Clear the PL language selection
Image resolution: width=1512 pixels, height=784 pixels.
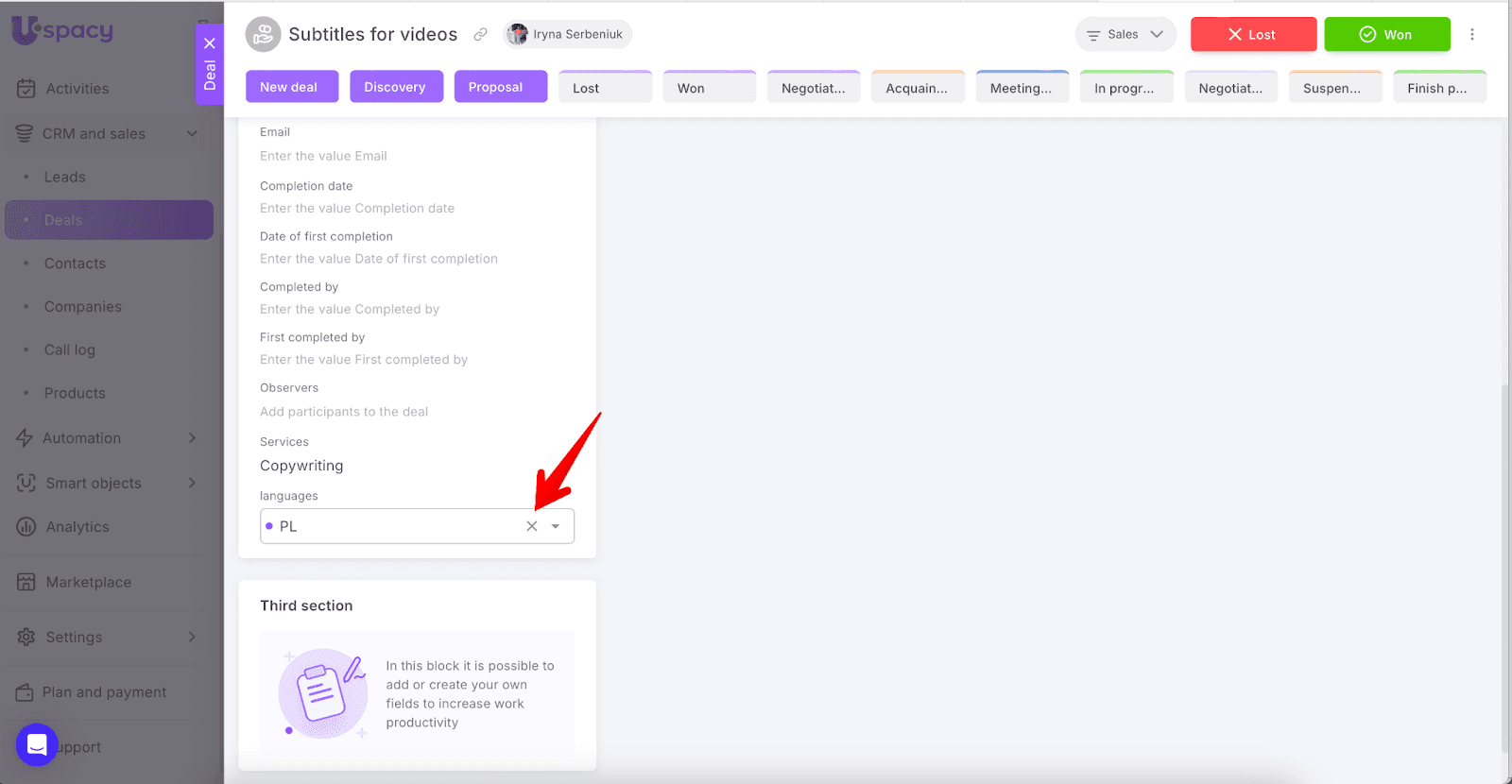(532, 526)
